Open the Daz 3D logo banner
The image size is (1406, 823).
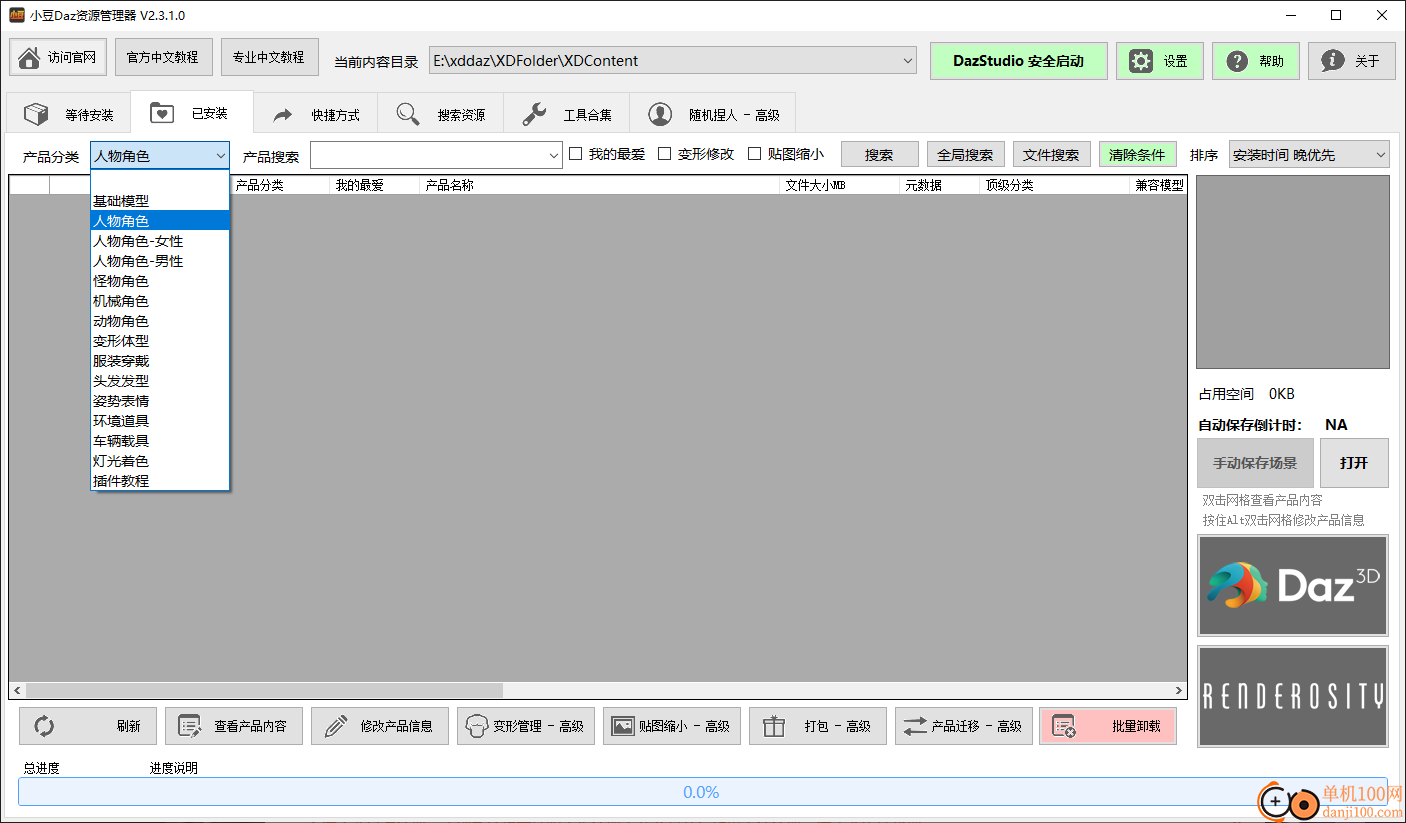pyautogui.click(x=1293, y=586)
